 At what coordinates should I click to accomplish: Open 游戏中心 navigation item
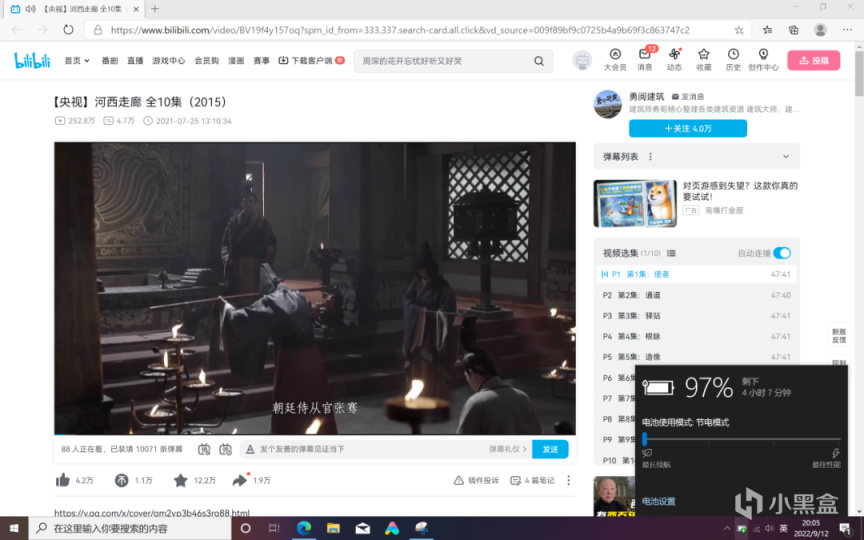tap(169, 61)
